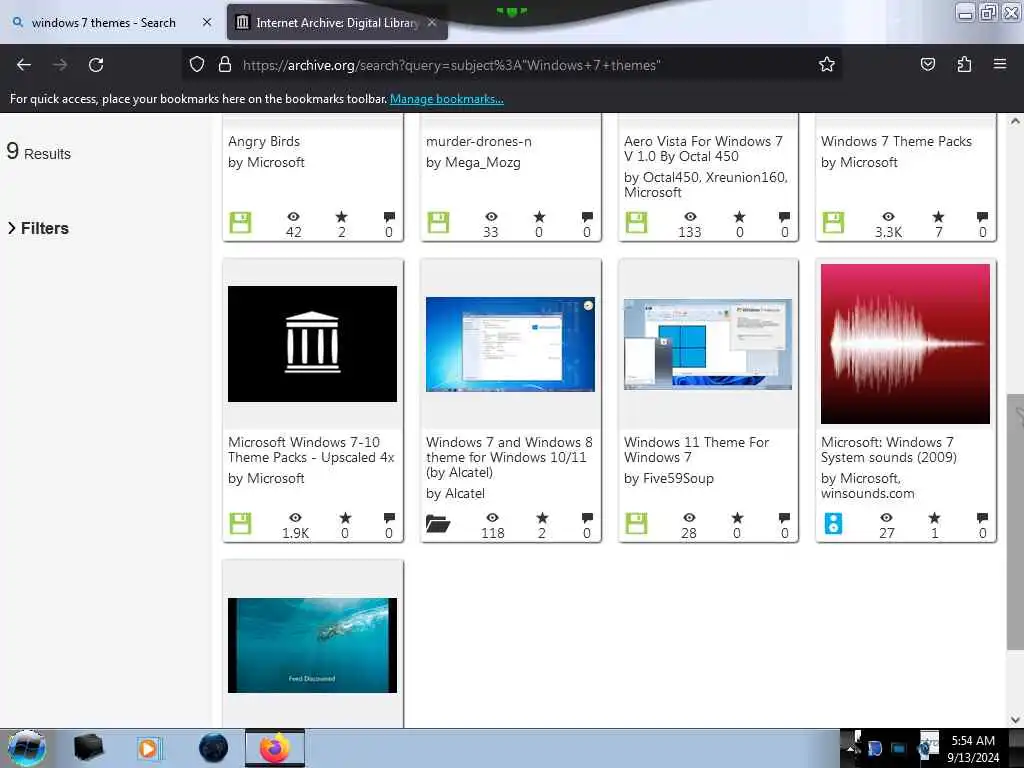Click the Firefox taskbar button
Screen dimensions: 1024x768
(x=275, y=748)
